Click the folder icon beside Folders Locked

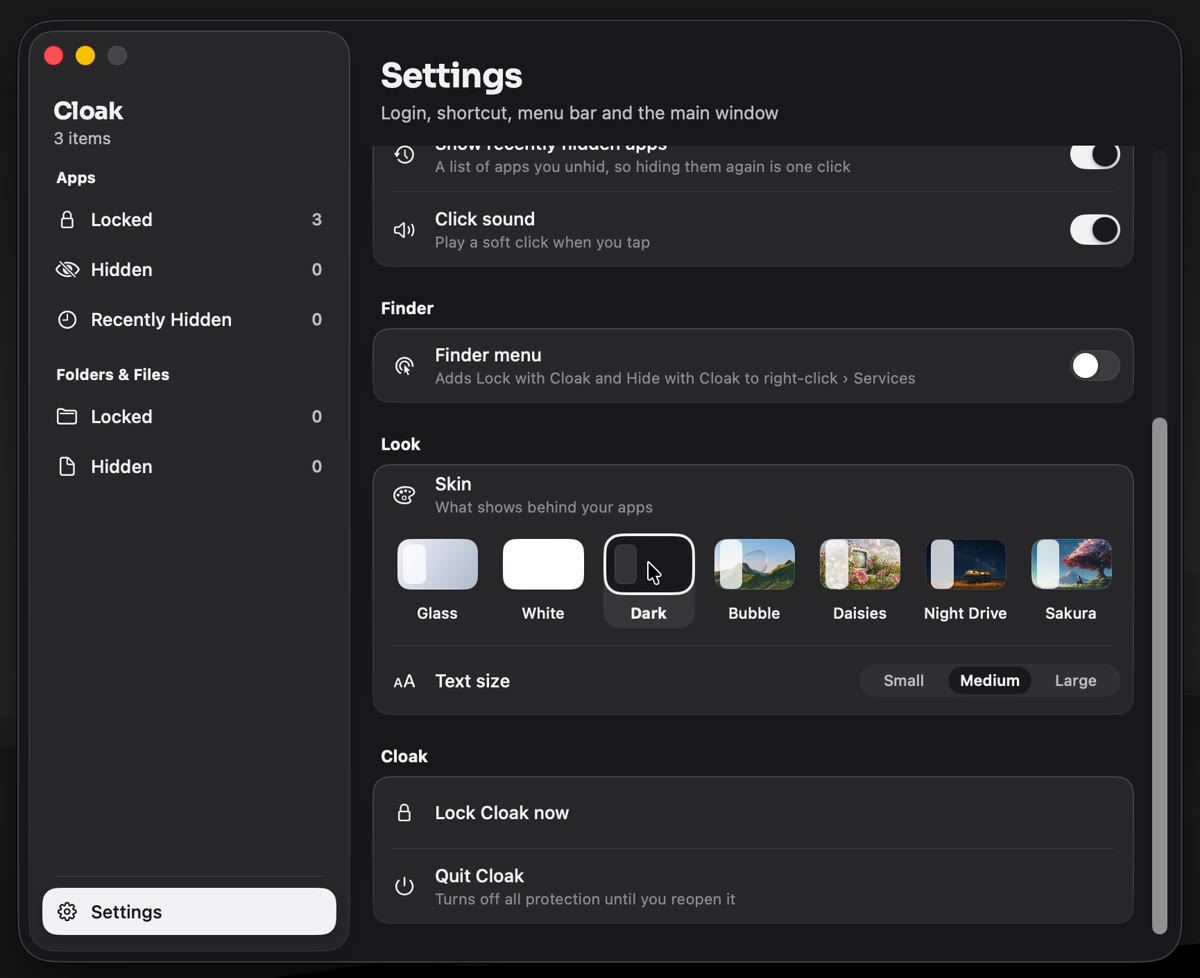67,417
